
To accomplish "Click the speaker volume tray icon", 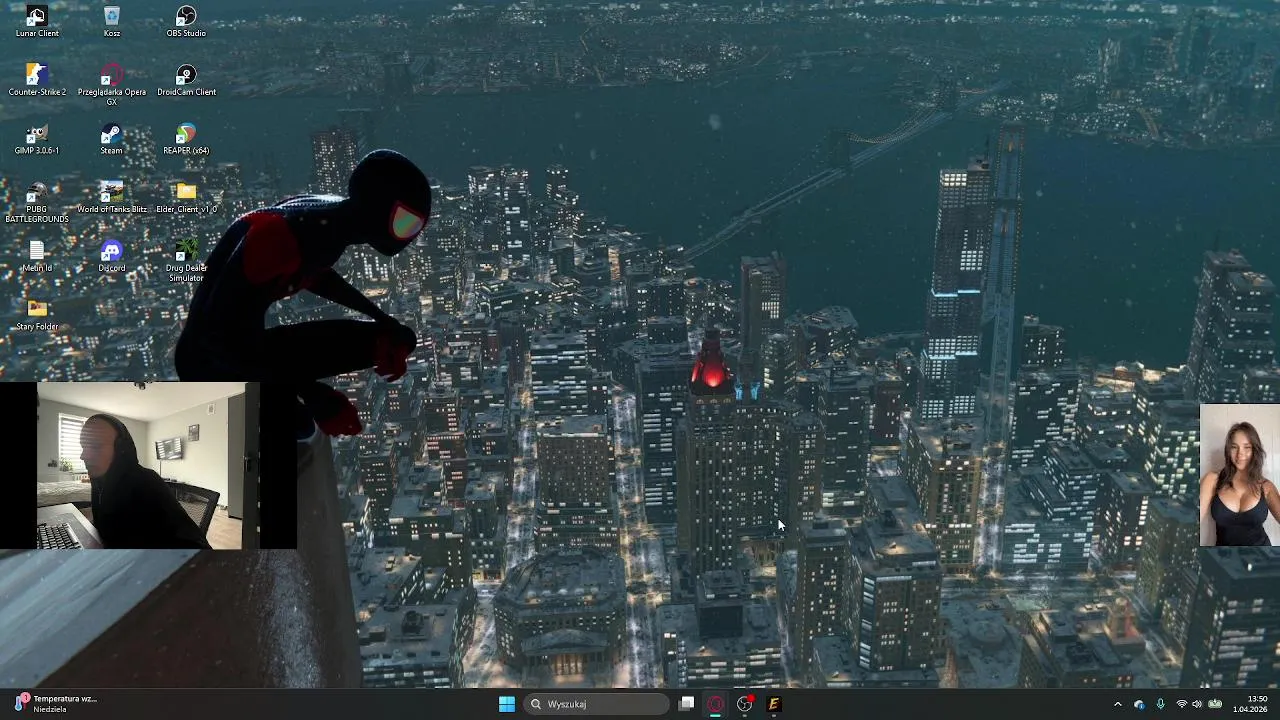I will pyautogui.click(x=1197, y=704).
